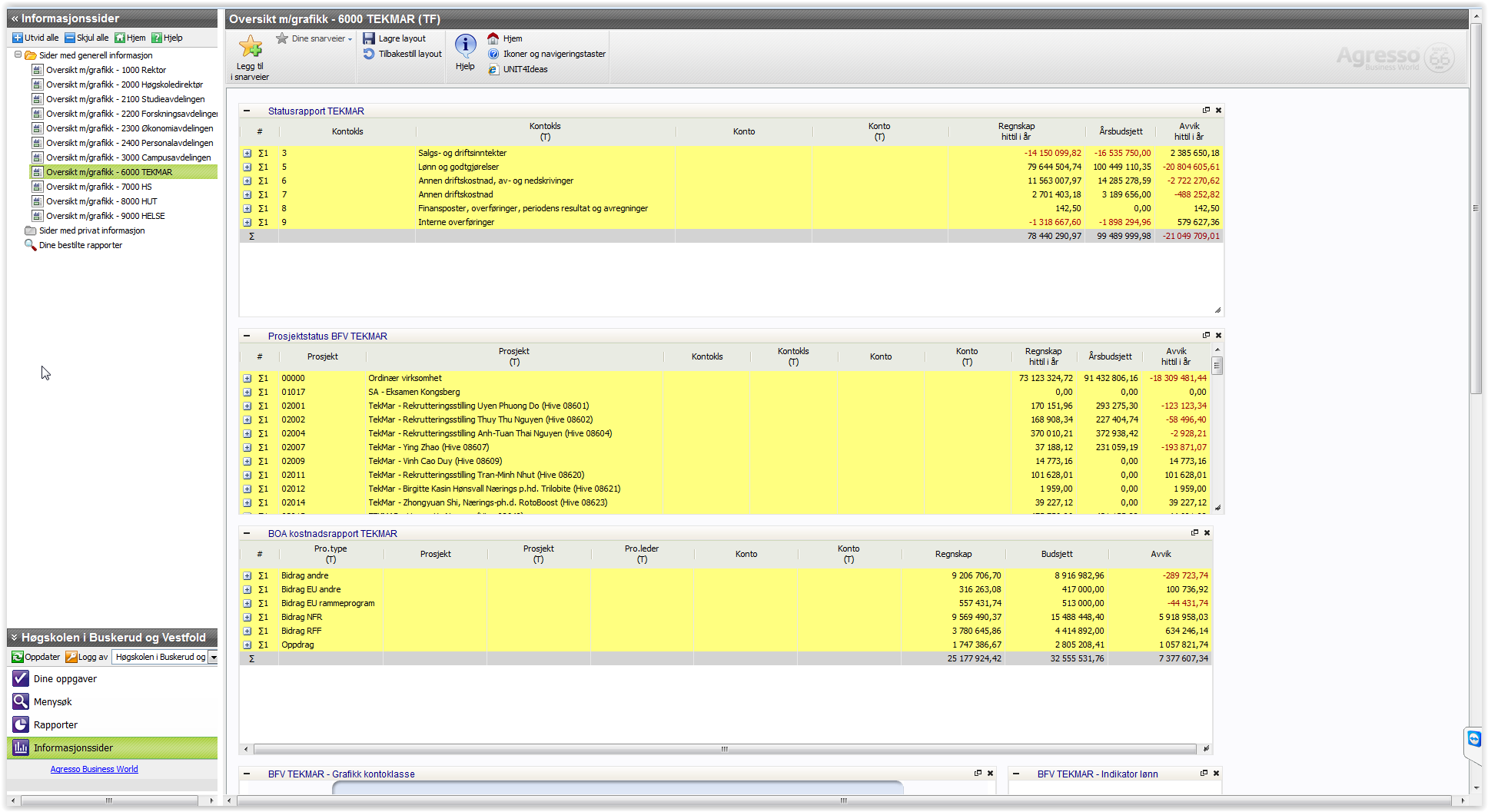
Task: Collapse BFV TEKMAR - Indikator lønn section
Action: coord(1016,774)
